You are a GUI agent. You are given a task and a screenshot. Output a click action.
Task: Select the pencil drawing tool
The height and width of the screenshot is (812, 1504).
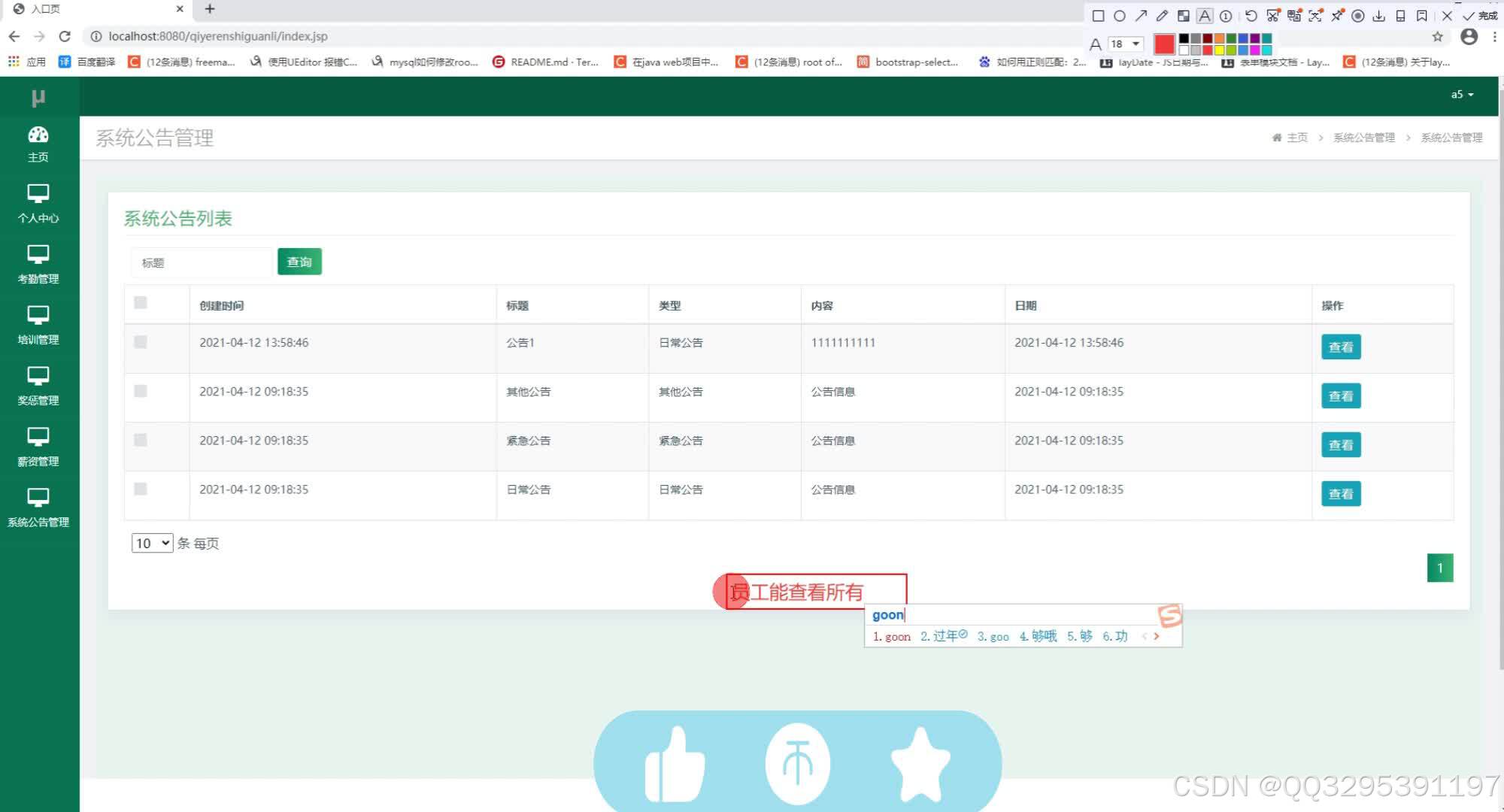pyautogui.click(x=1162, y=16)
